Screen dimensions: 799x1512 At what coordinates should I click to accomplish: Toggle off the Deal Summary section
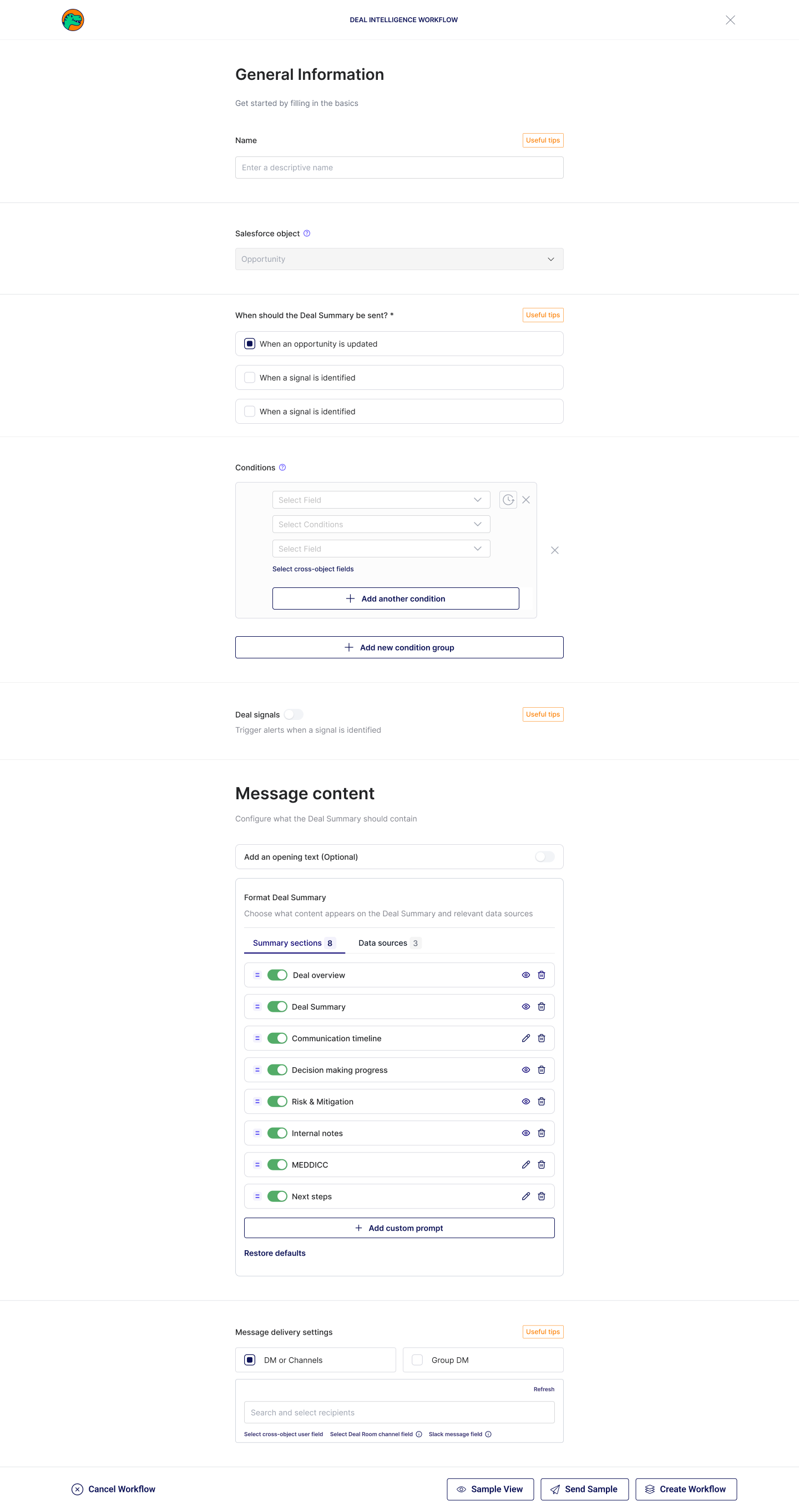pyautogui.click(x=277, y=1007)
